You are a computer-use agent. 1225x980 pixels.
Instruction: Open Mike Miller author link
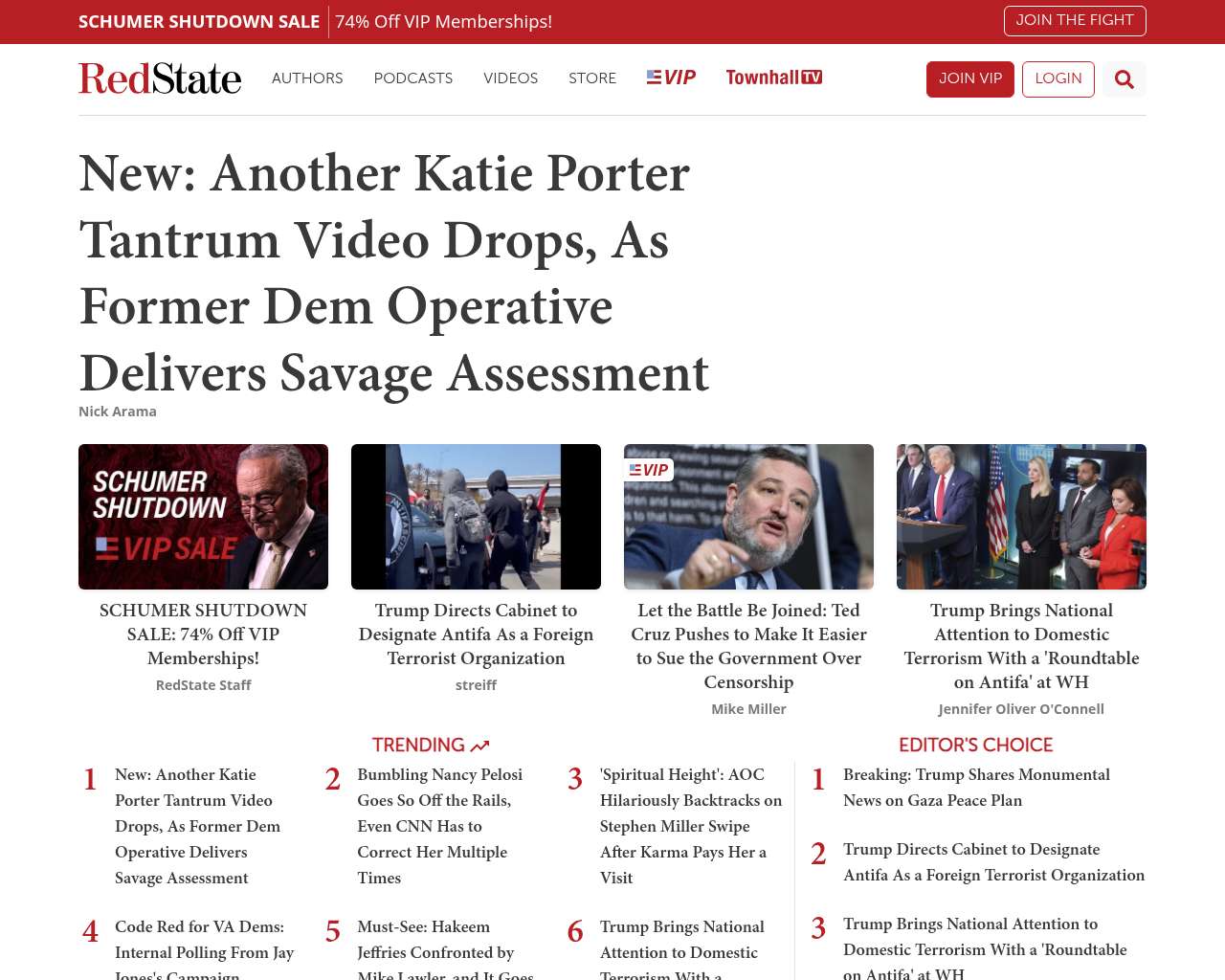pyautogui.click(x=748, y=709)
